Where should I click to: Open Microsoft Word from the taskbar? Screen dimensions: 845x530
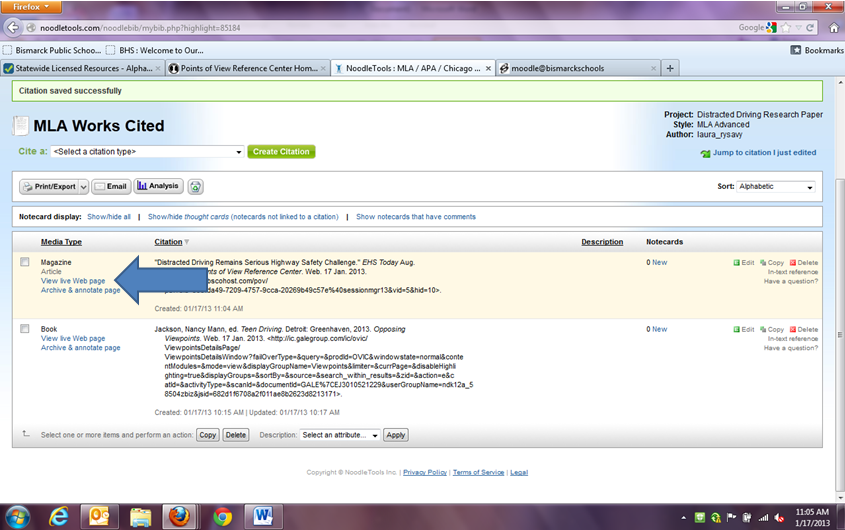(x=265, y=516)
